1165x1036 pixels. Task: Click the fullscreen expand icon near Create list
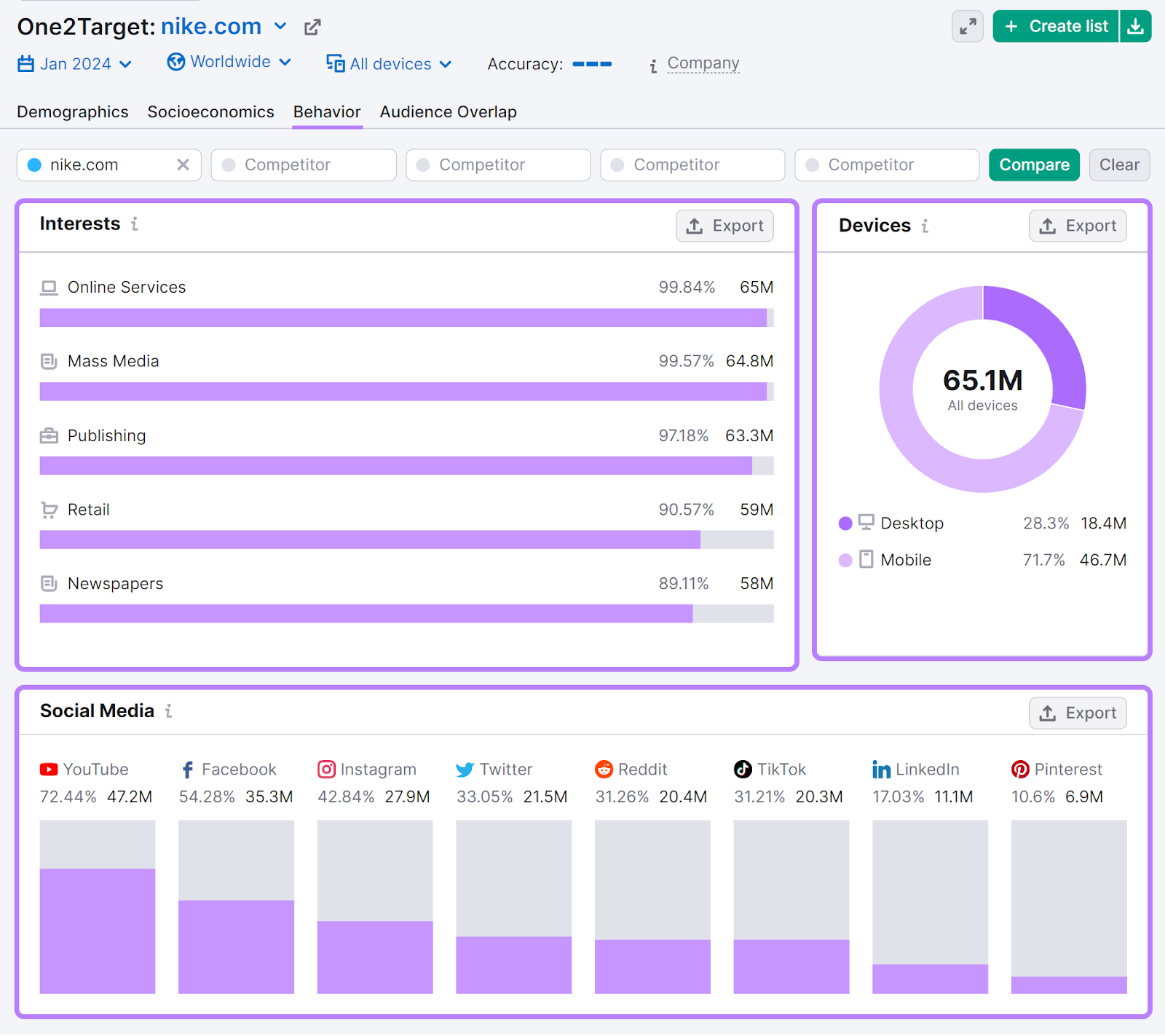[967, 26]
